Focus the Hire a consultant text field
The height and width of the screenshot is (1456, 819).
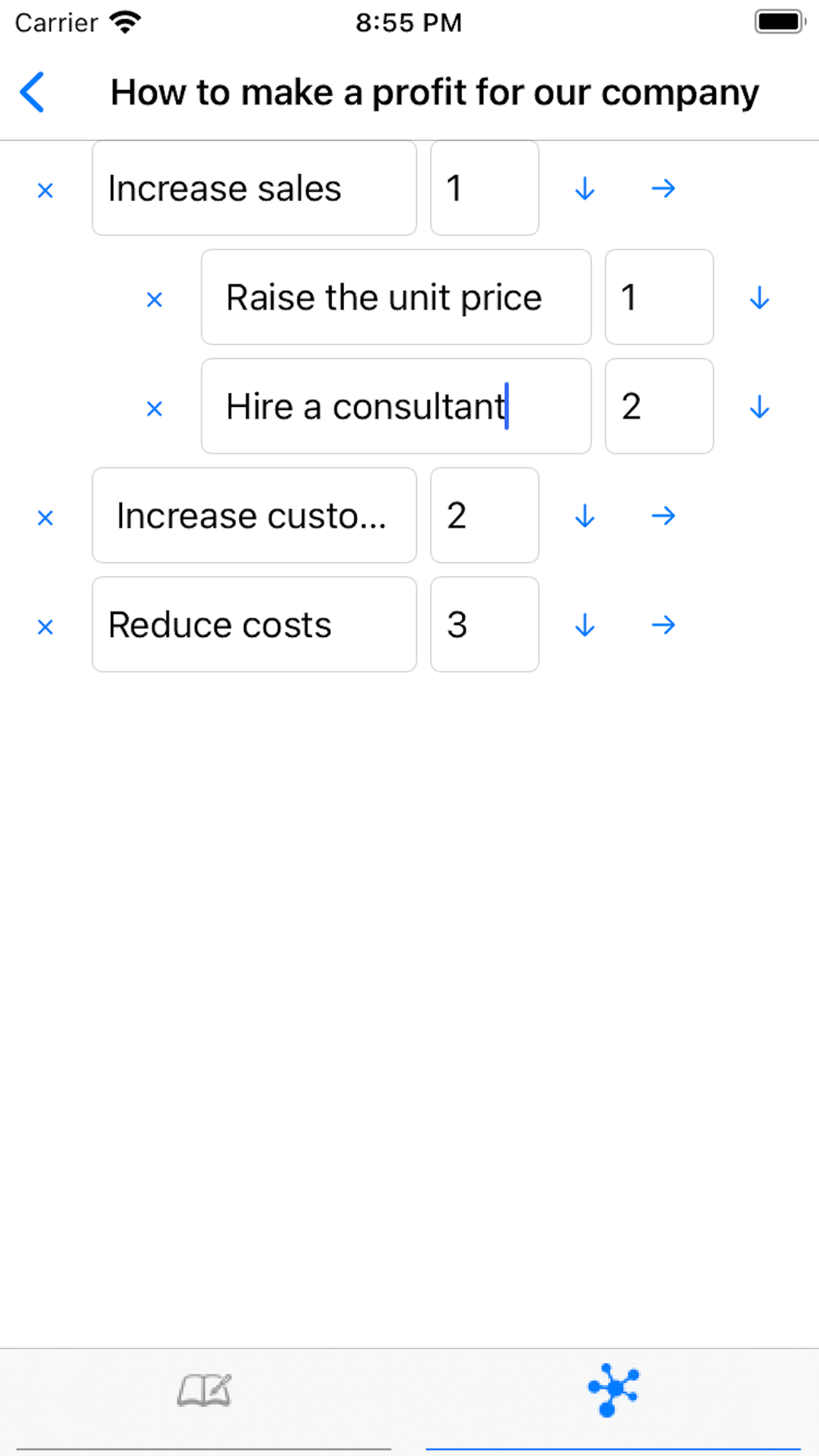click(x=396, y=406)
